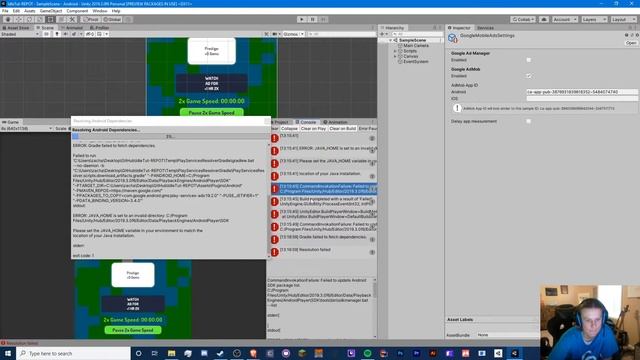Image resolution: width=640 pixels, height=360 pixels.
Task: Open the Game view resolution dropdown
Action: click(x=27, y=128)
